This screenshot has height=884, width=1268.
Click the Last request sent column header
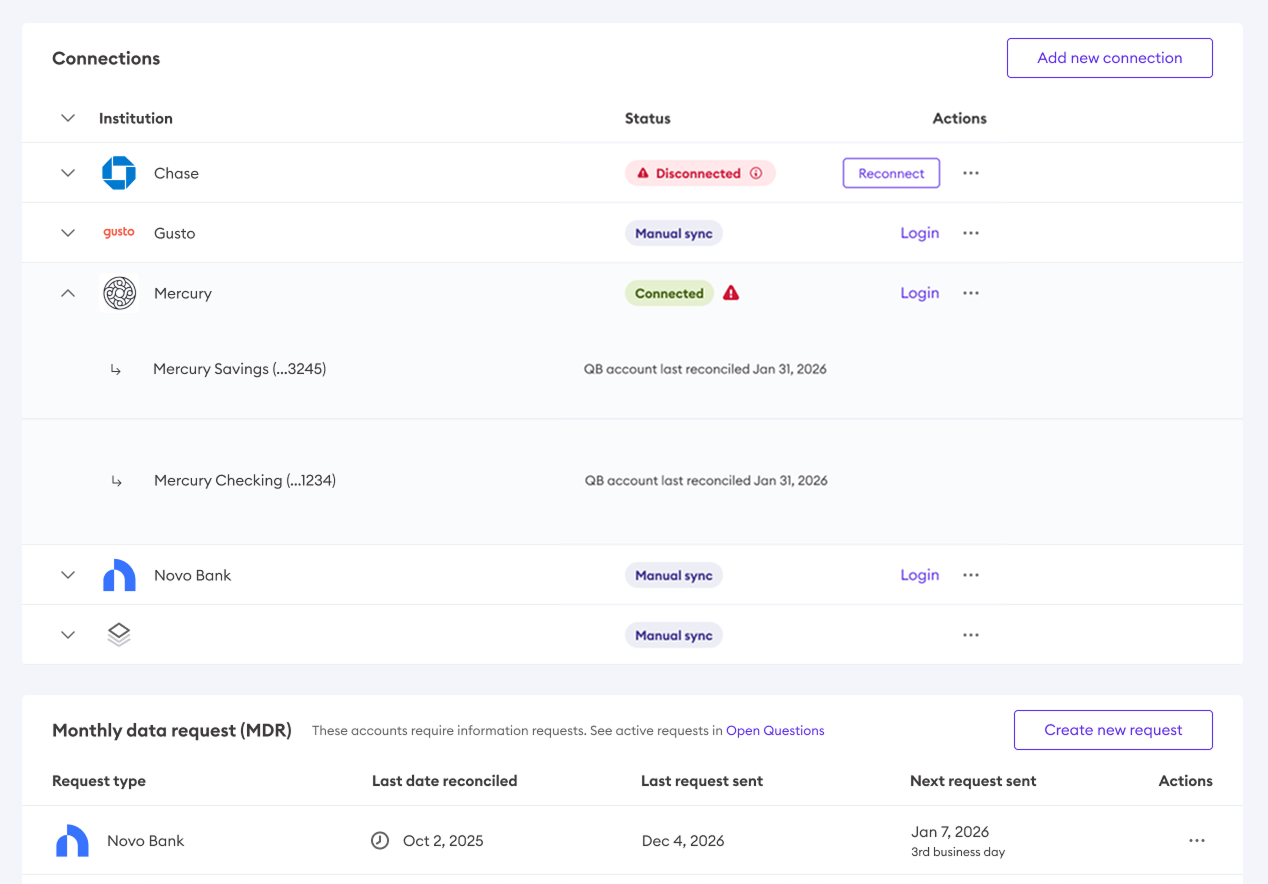[702, 781]
